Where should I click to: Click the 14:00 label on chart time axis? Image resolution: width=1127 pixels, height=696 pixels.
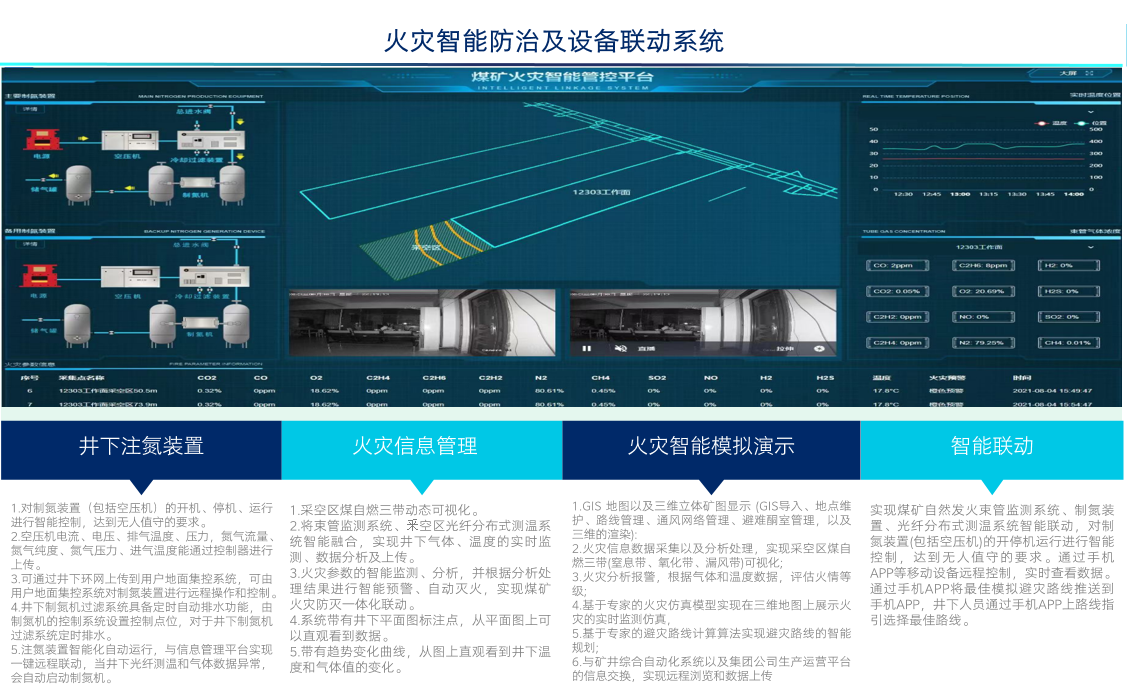tap(1073, 194)
